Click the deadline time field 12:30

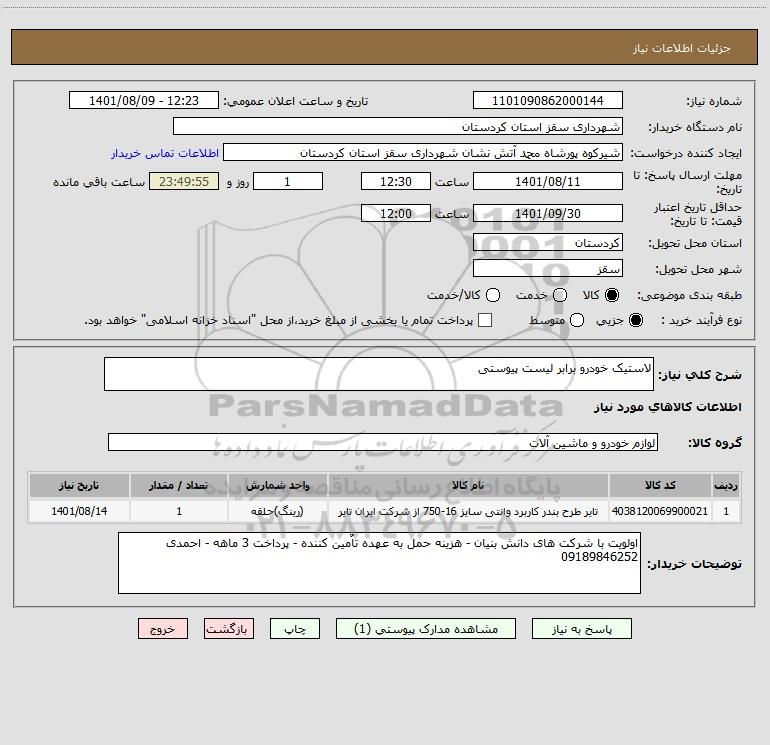pyautogui.click(x=396, y=181)
